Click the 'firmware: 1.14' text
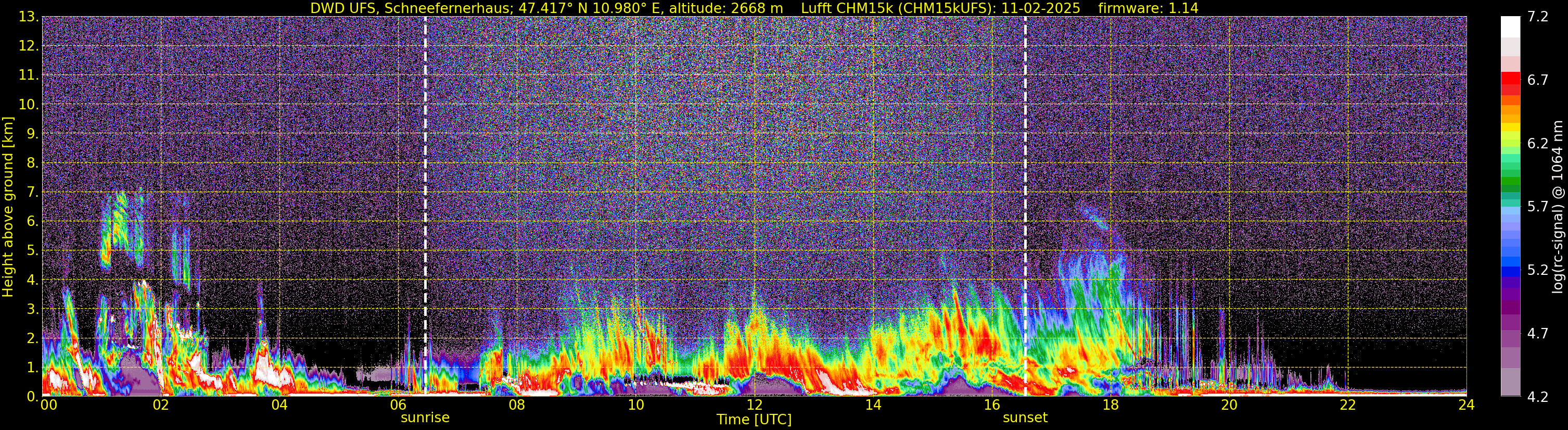The height and width of the screenshot is (430, 1568). [x=1148, y=8]
